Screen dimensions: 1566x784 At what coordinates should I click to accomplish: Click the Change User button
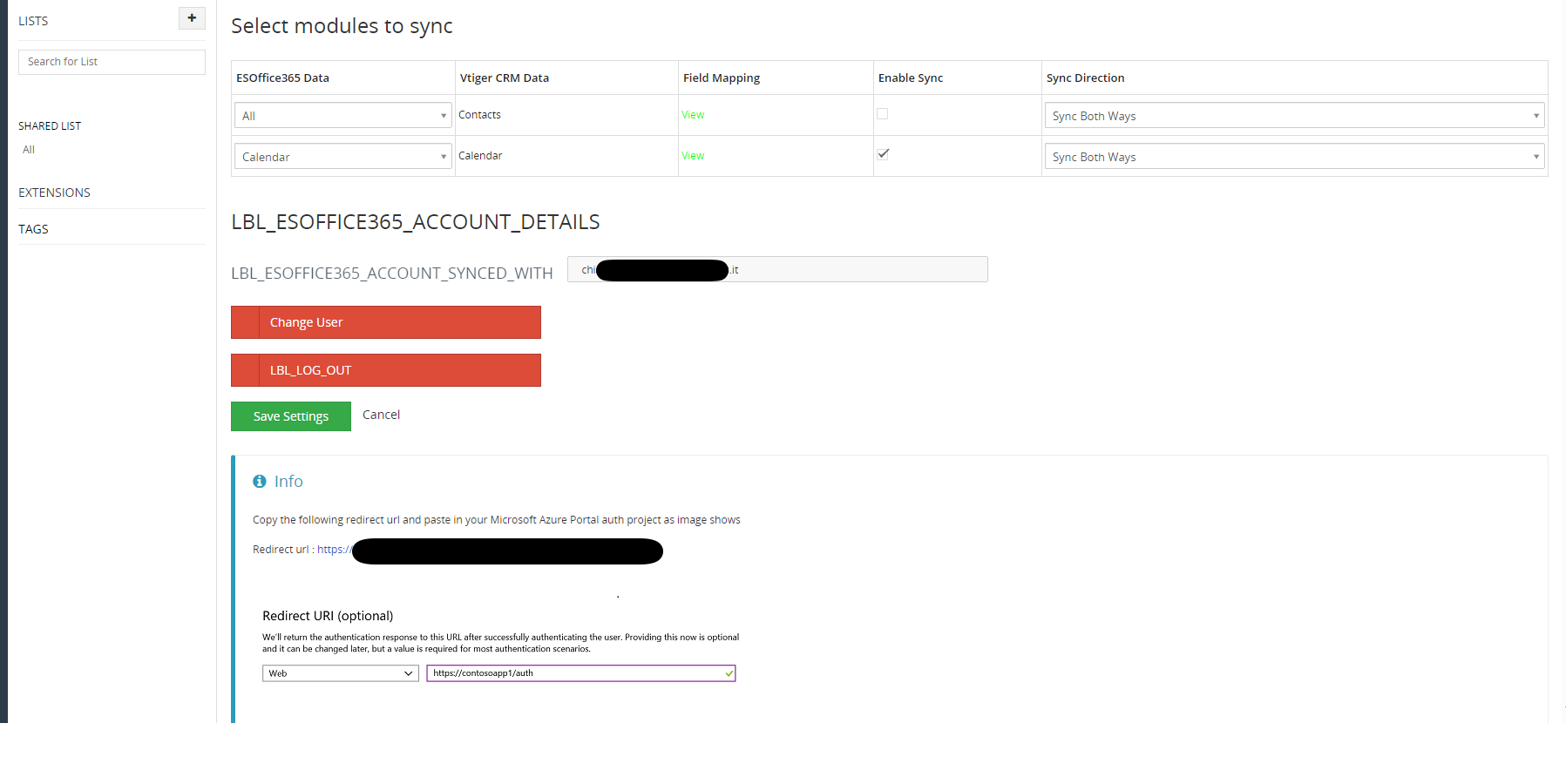coord(386,322)
